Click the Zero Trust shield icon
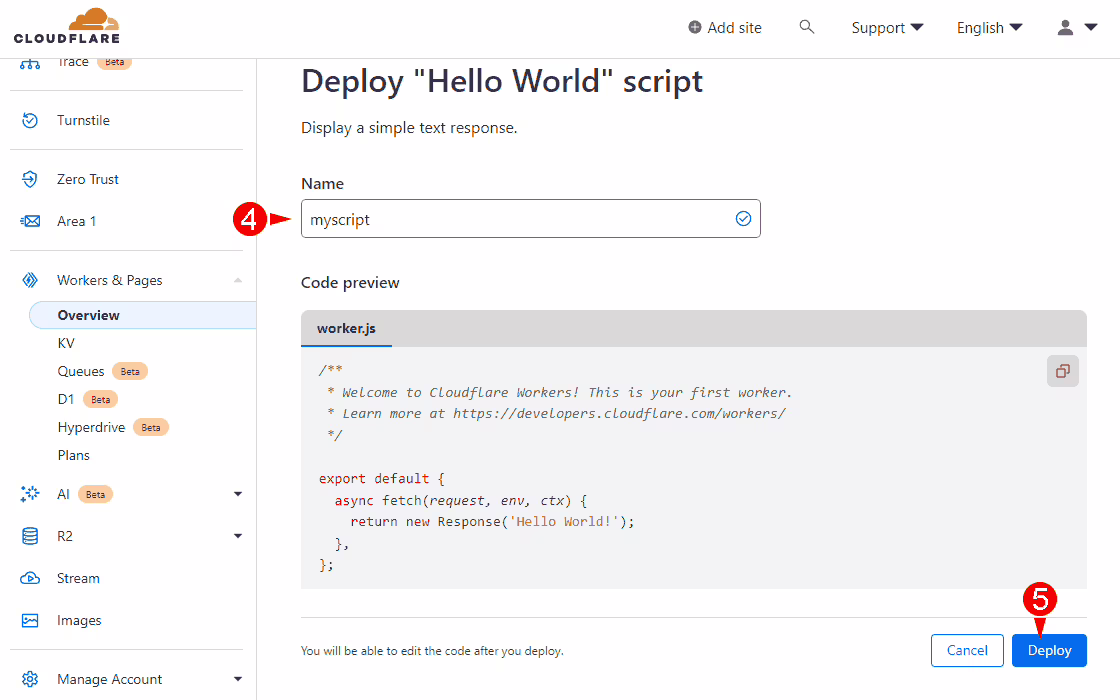The height and width of the screenshot is (700, 1120). coord(30,179)
